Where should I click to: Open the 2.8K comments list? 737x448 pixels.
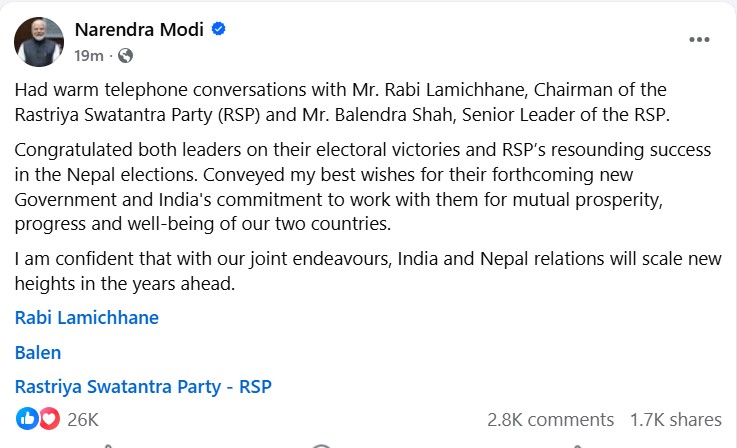click(550, 419)
